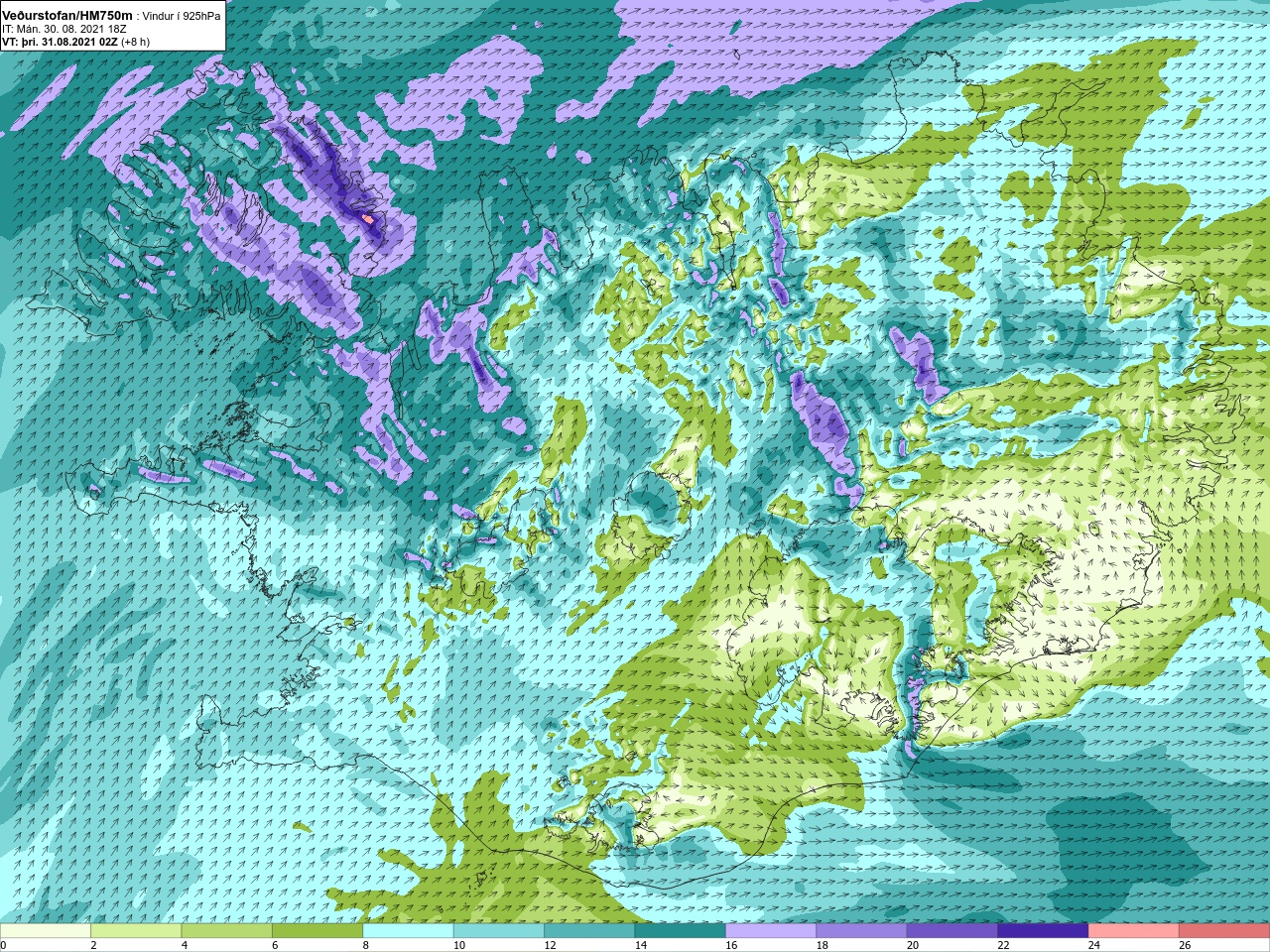
Task: Click the light cyan 8–10 legend swatch
Action: click(409, 931)
